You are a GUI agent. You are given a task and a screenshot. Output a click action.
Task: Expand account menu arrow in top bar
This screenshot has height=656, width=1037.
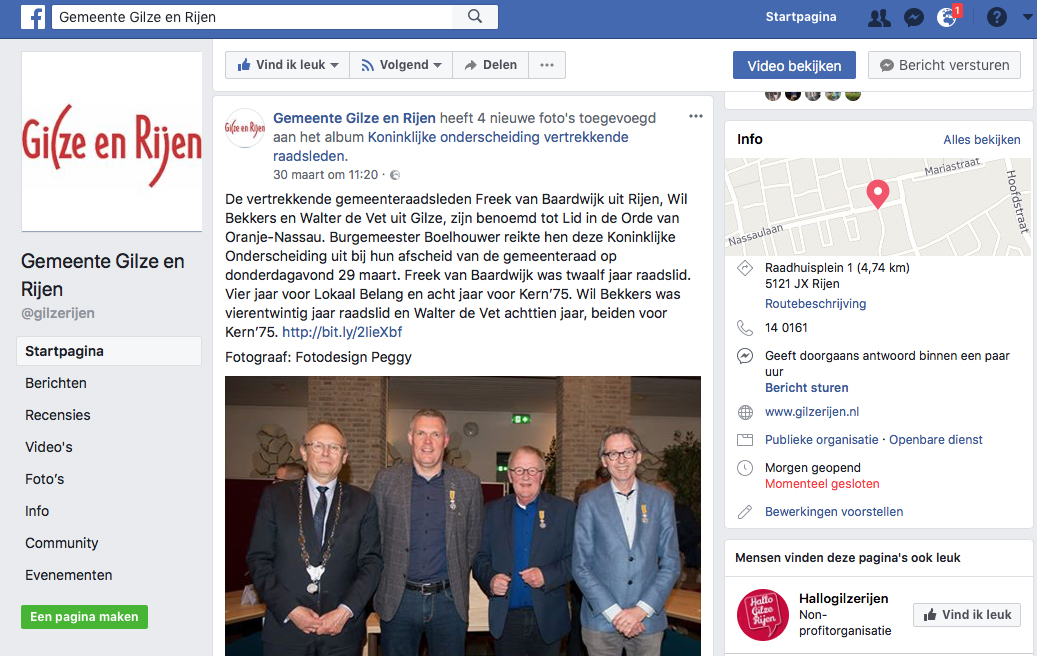[1027, 17]
